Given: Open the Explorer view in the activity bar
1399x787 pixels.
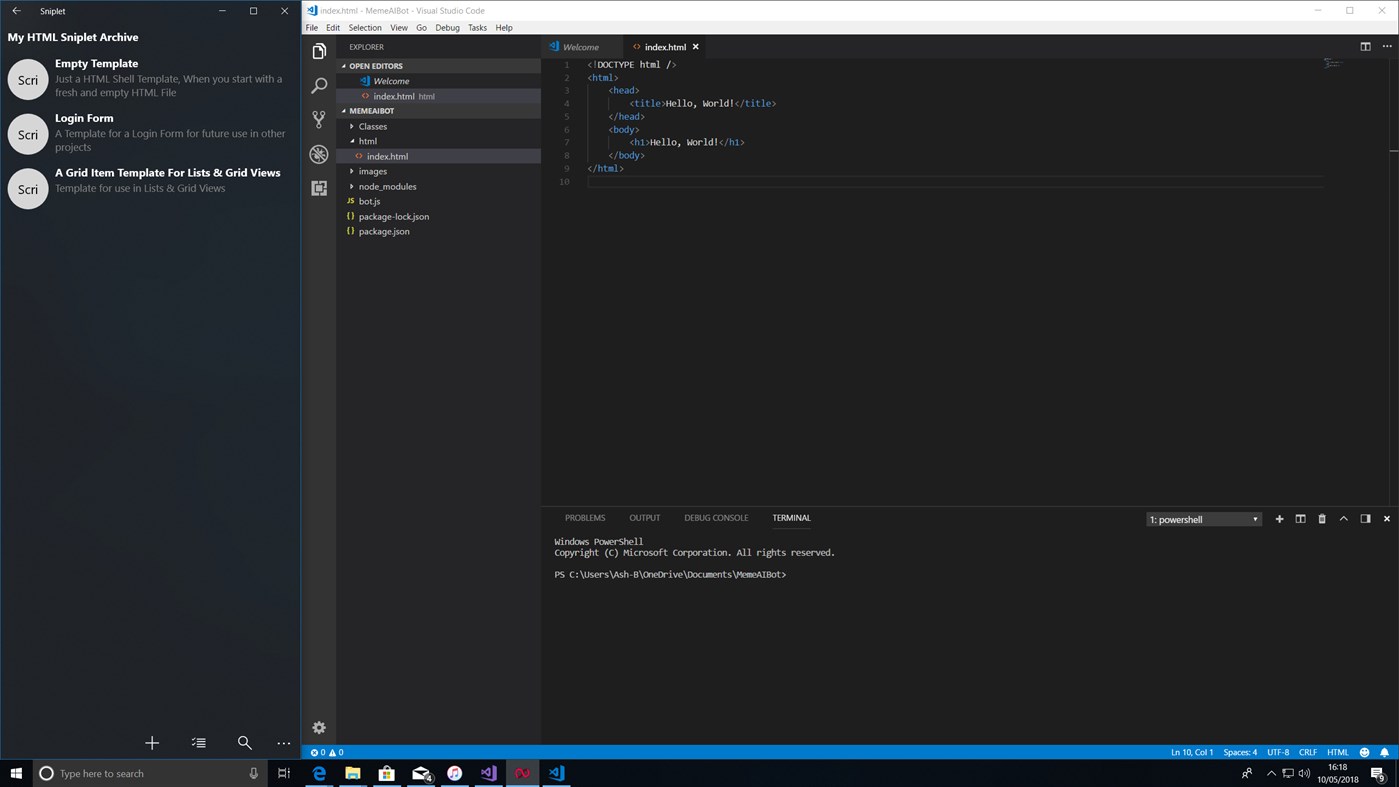Looking at the screenshot, I should (x=319, y=51).
